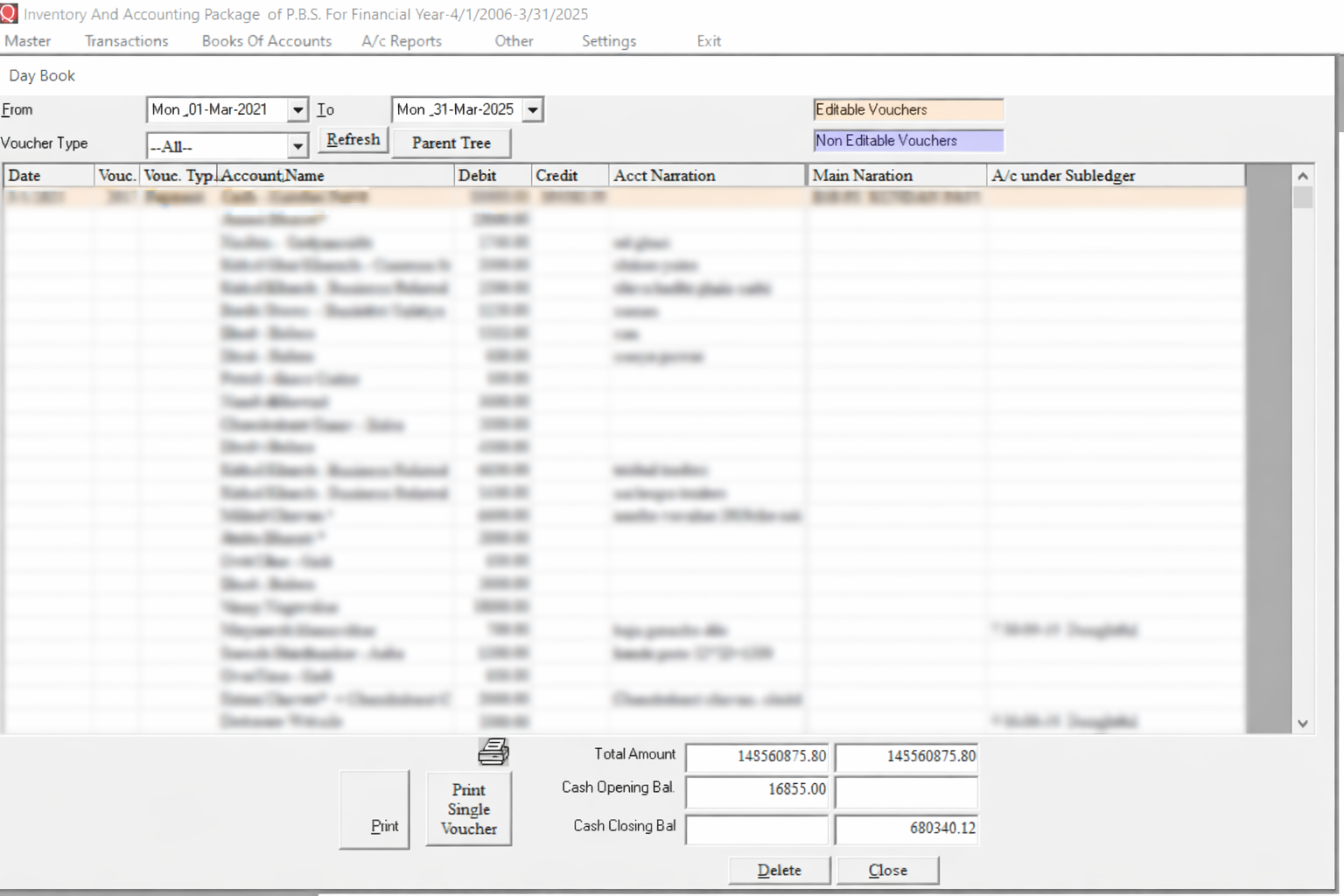Screen dimensions: 1344x896
Task: Open the Settings menu
Action: [609, 41]
